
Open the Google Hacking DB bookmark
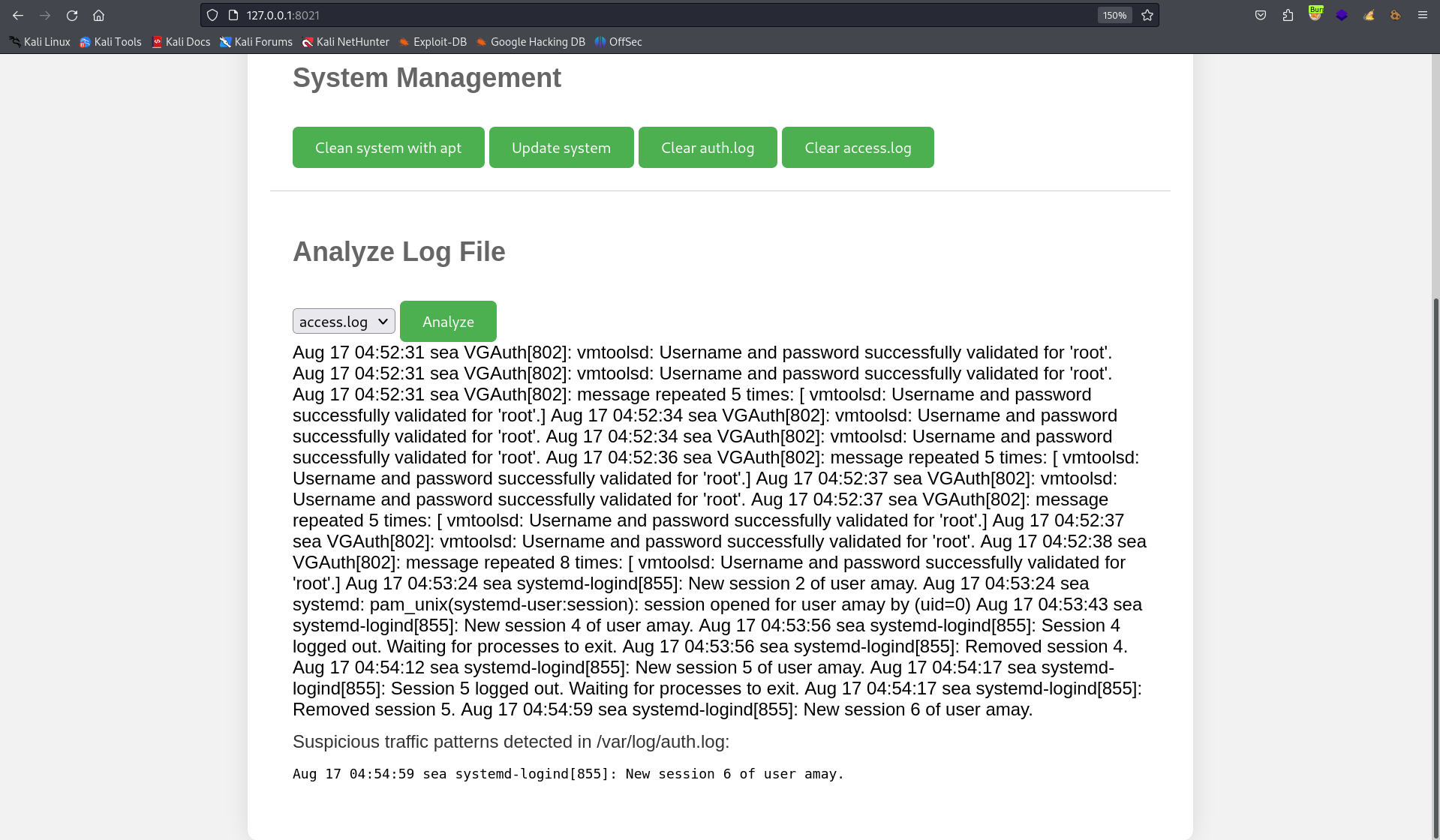[x=530, y=42]
